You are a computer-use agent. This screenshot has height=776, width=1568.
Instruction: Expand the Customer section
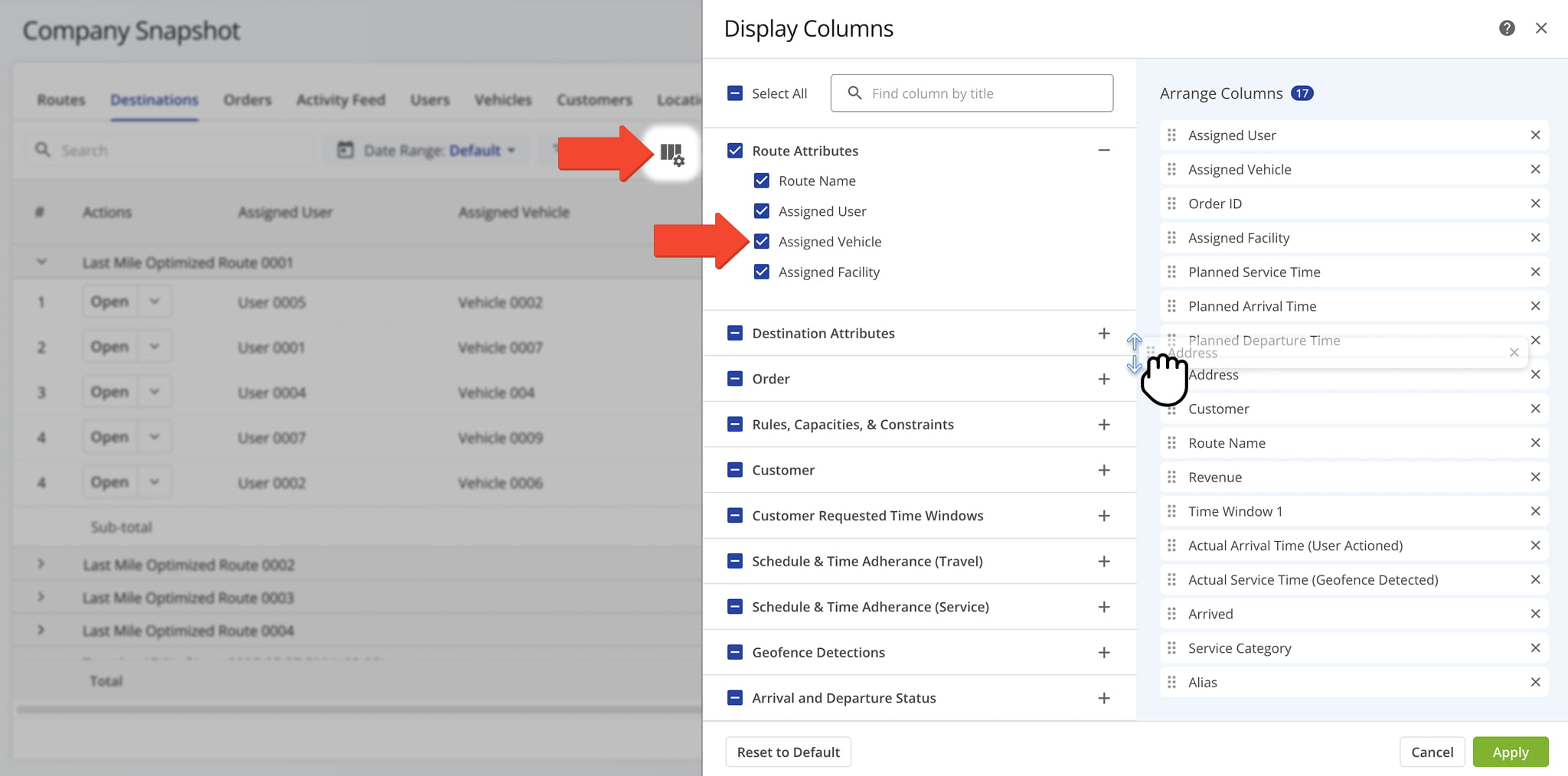tap(1103, 470)
